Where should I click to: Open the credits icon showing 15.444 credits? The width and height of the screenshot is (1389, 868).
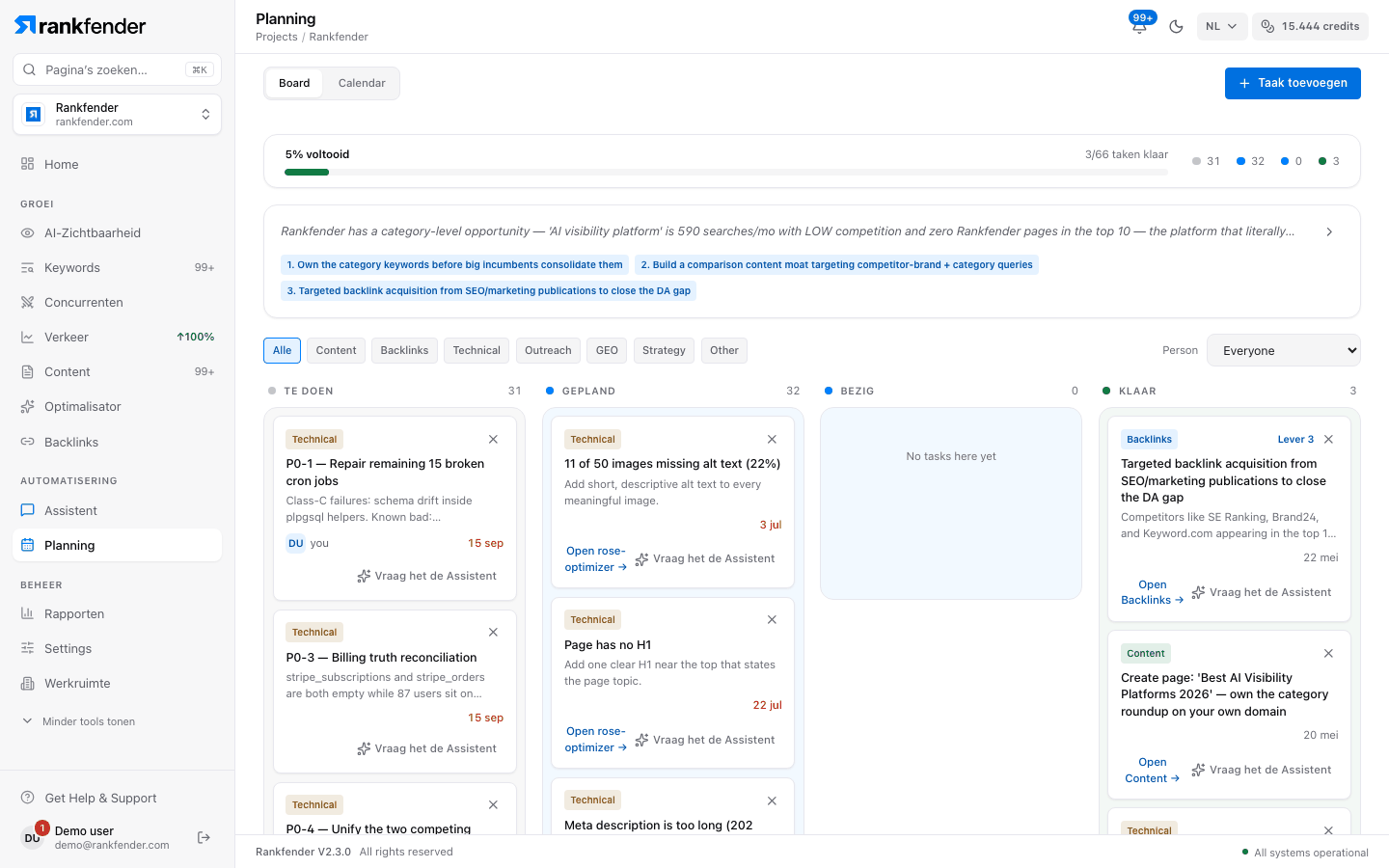pyautogui.click(x=1267, y=26)
